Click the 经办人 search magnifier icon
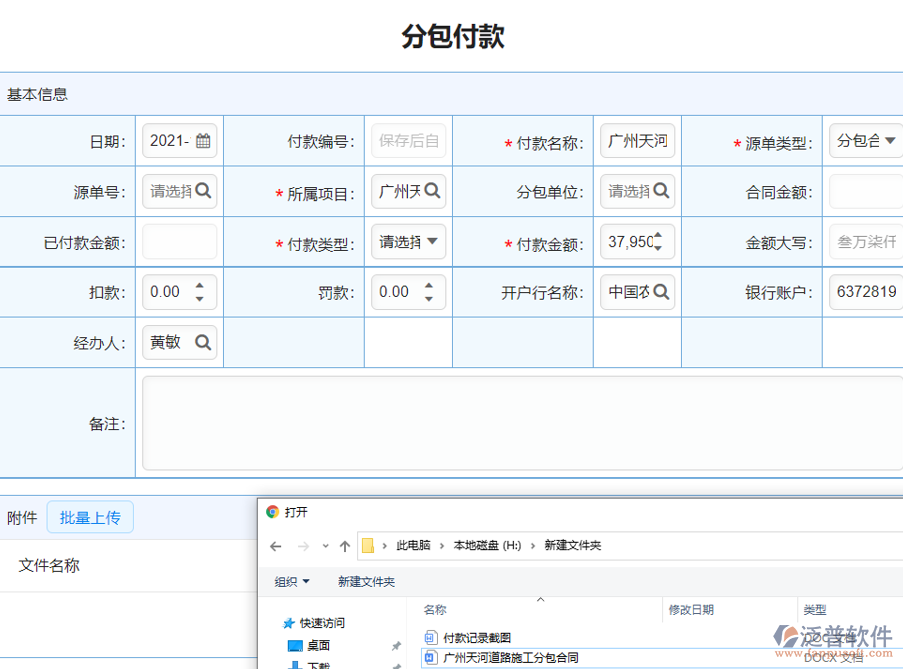Viewport: 903px width, 669px height. pyautogui.click(x=203, y=342)
